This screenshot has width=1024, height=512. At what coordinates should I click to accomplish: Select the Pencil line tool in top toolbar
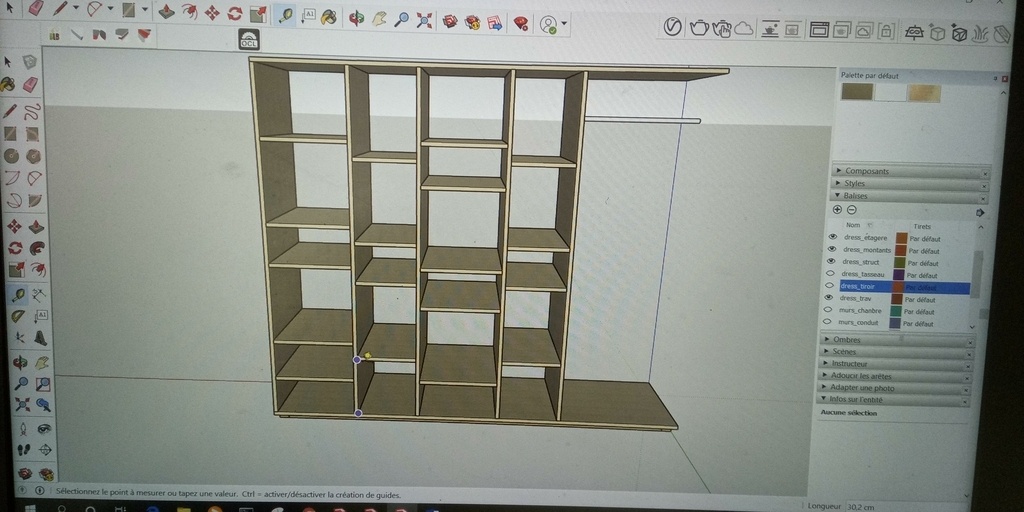pyautogui.click(x=61, y=8)
